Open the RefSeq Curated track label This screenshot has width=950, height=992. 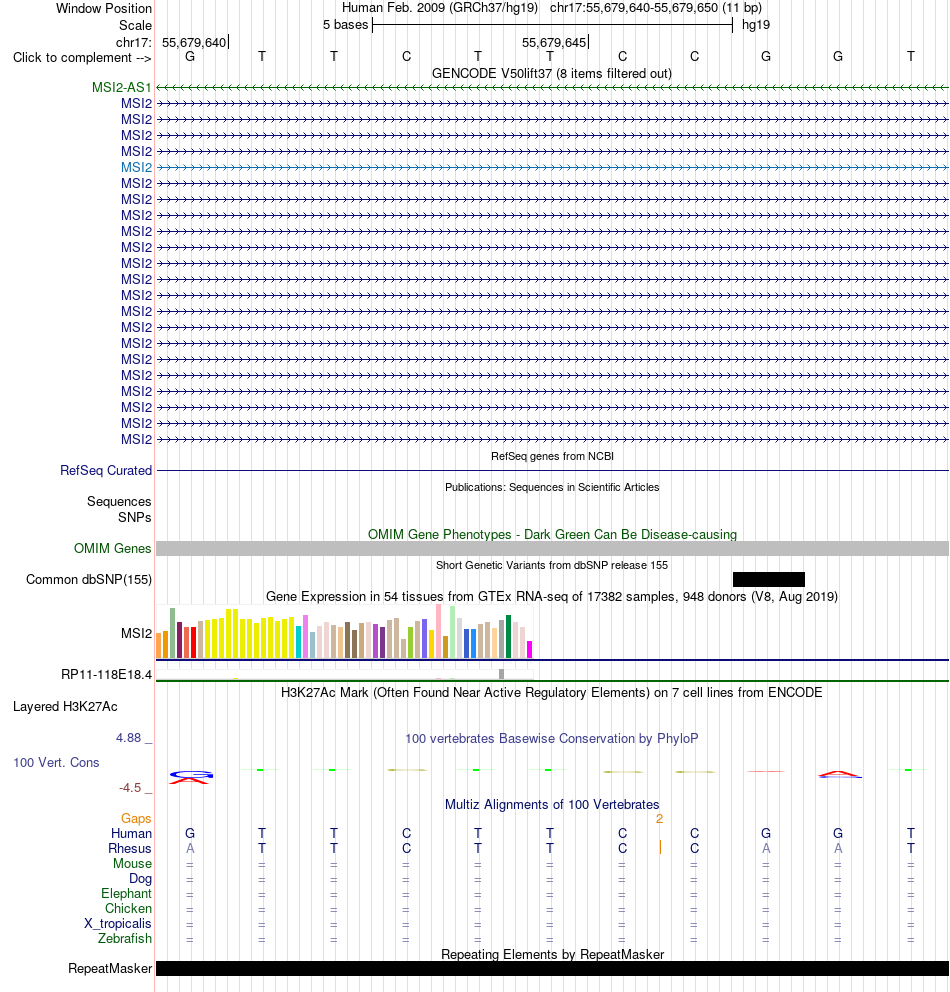click(106, 470)
